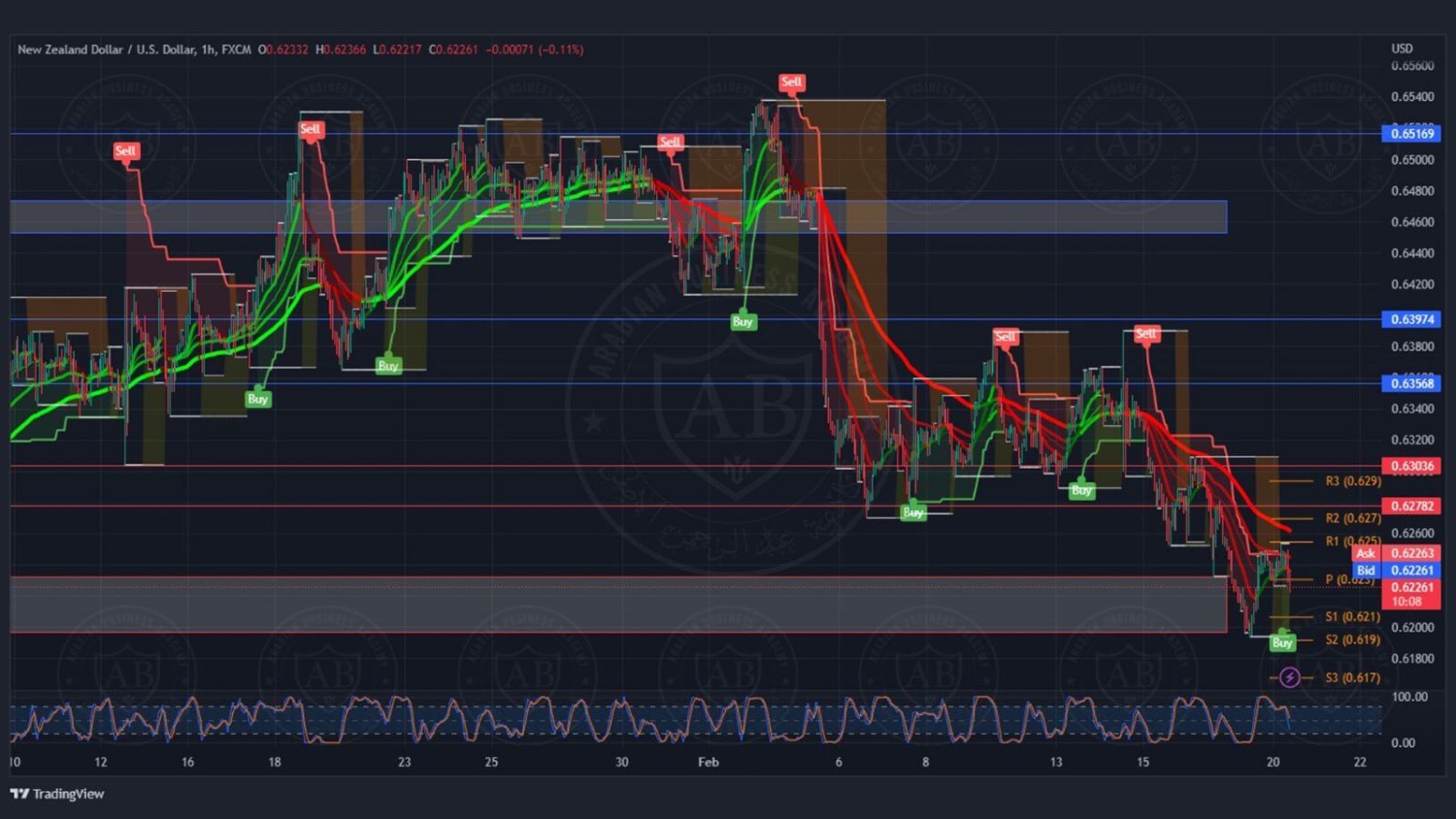The image size is (1456, 819).
Task: Click the 0.62000 price axis label
Action: tap(1412, 627)
